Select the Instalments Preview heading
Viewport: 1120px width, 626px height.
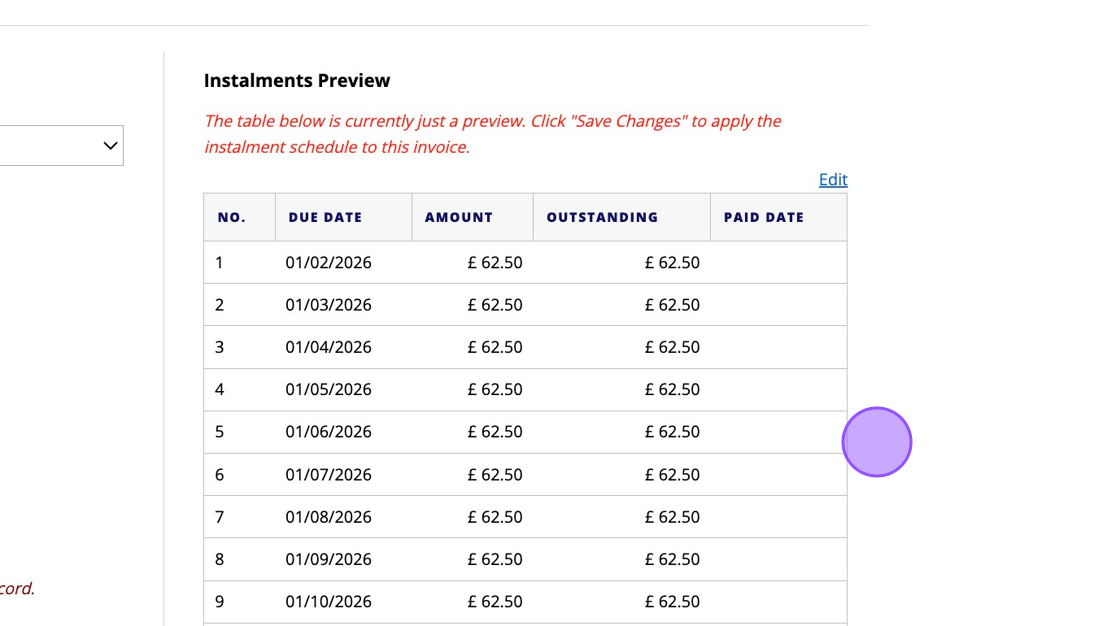[x=297, y=81]
